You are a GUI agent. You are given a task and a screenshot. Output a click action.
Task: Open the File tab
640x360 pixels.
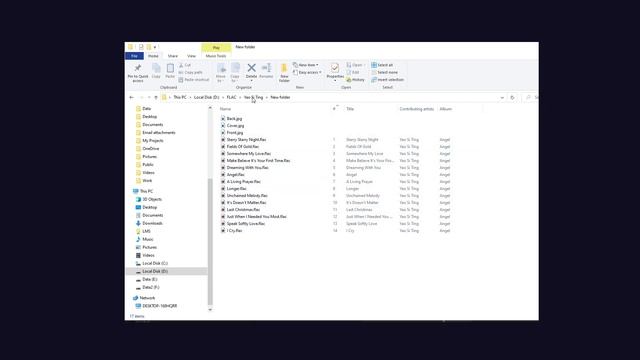[134, 56]
